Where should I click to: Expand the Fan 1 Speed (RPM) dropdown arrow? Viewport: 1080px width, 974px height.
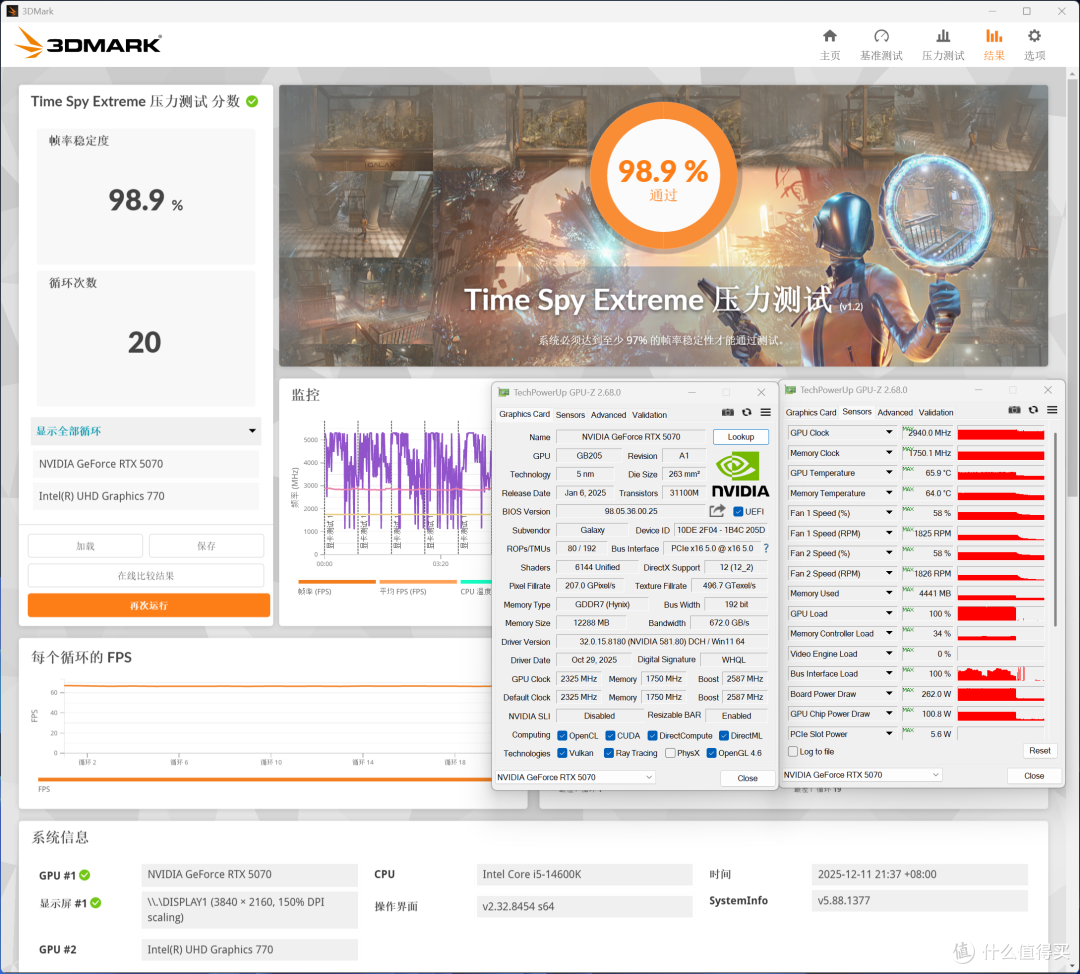889,533
